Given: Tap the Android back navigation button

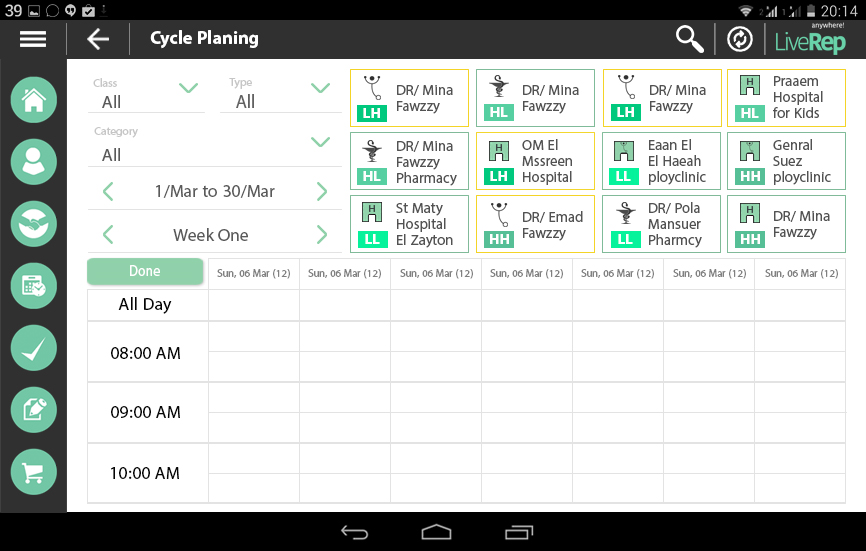Looking at the screenshot, I should click(355, 532).
